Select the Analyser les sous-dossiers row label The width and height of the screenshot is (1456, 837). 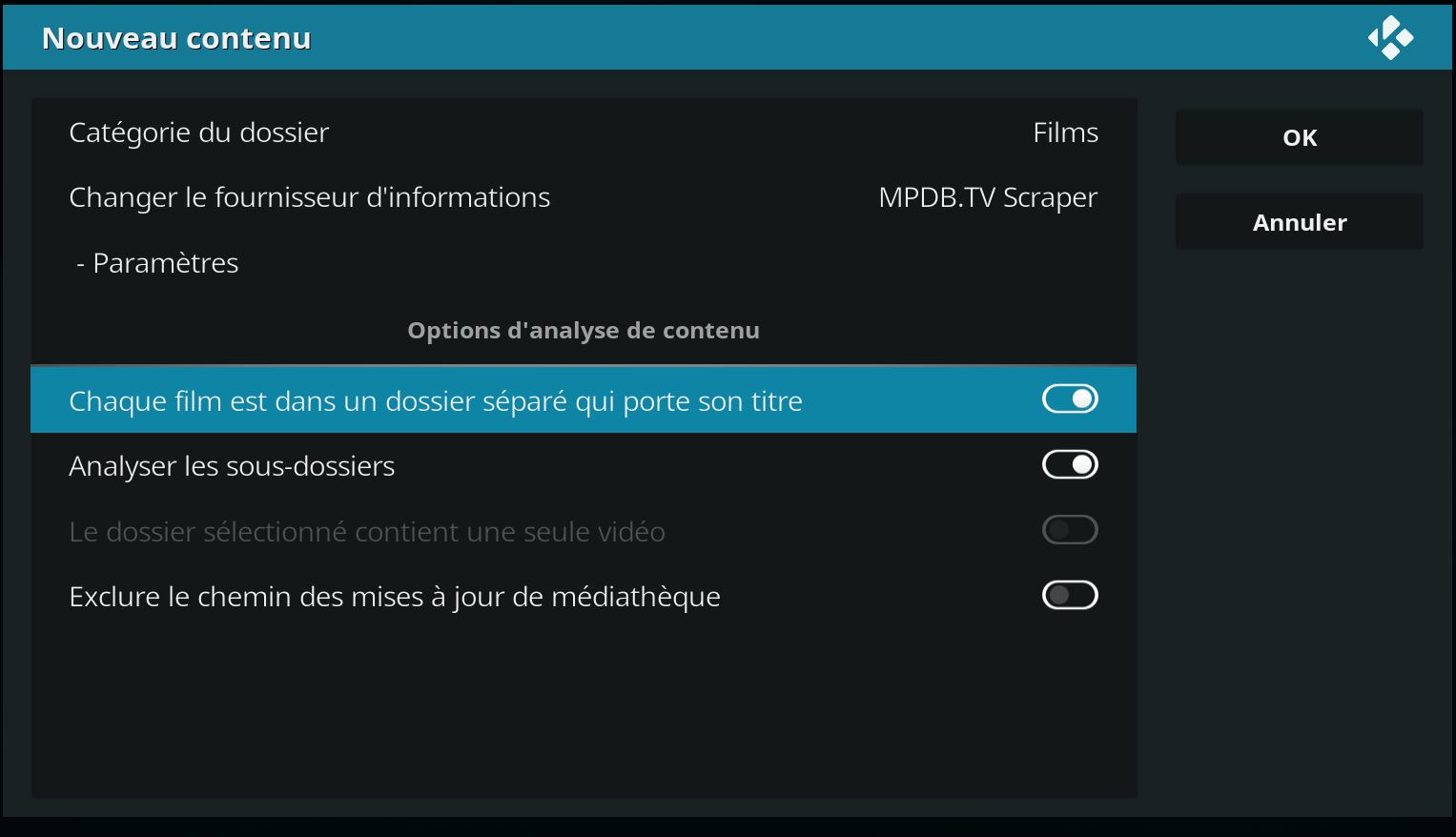click(x=232, y=466)
